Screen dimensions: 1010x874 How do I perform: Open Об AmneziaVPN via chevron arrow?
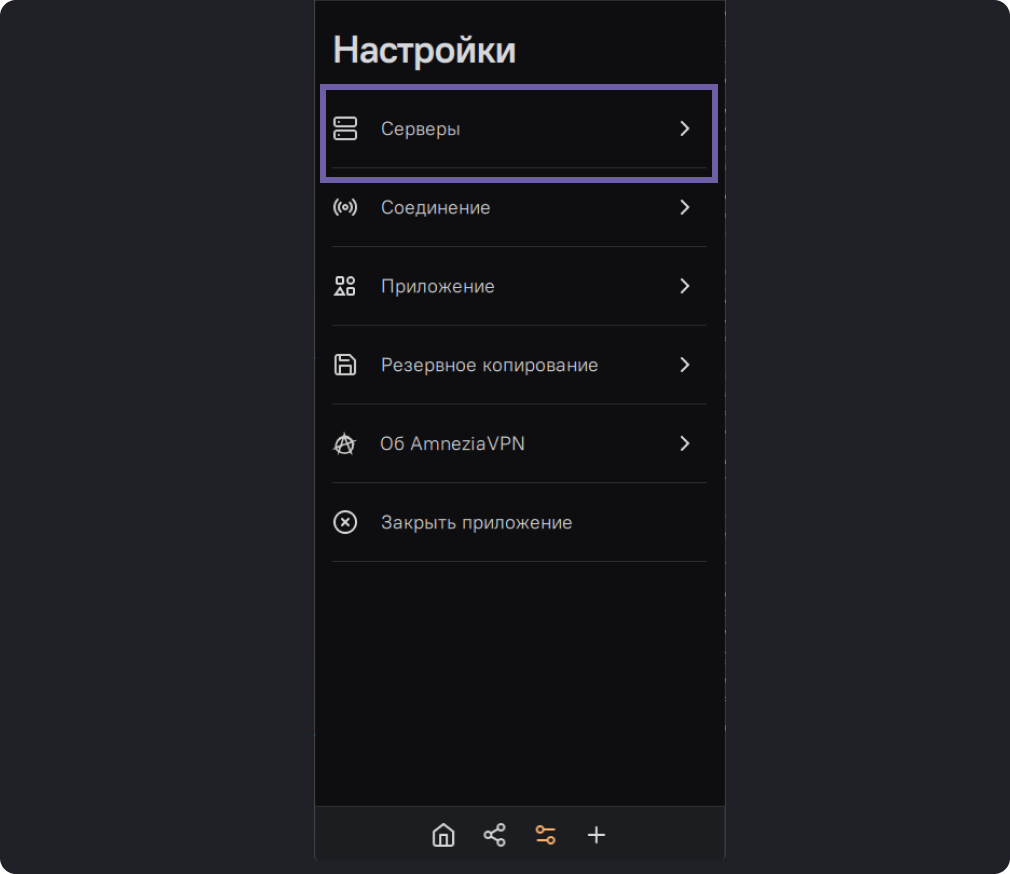click(x=685, y=444)
